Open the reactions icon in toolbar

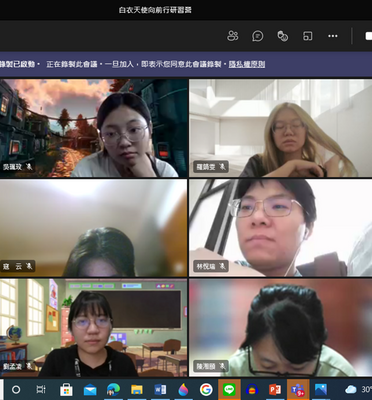click(283, 36)
